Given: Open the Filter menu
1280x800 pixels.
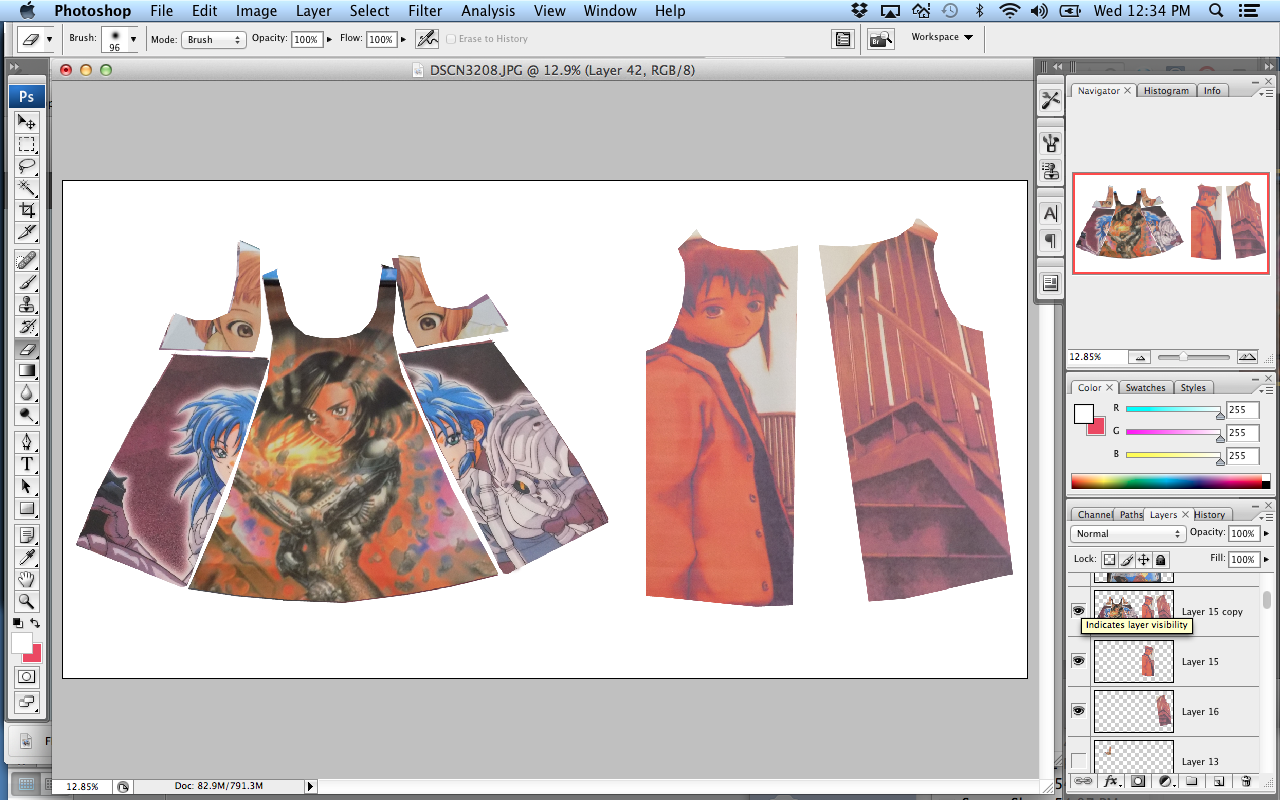Looking at the screenshot, I should pyautogui.click(x=425, y=11).
